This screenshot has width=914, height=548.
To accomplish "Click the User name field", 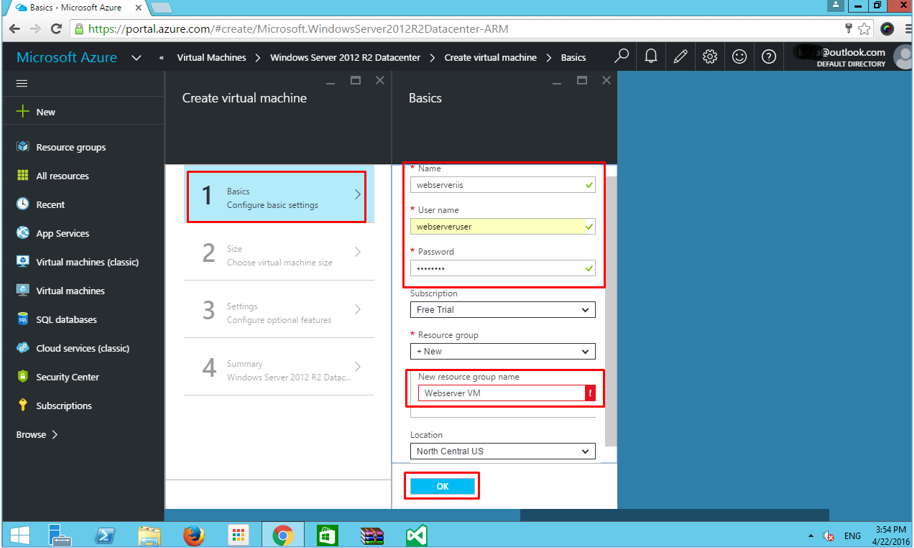I will point(502,227).
